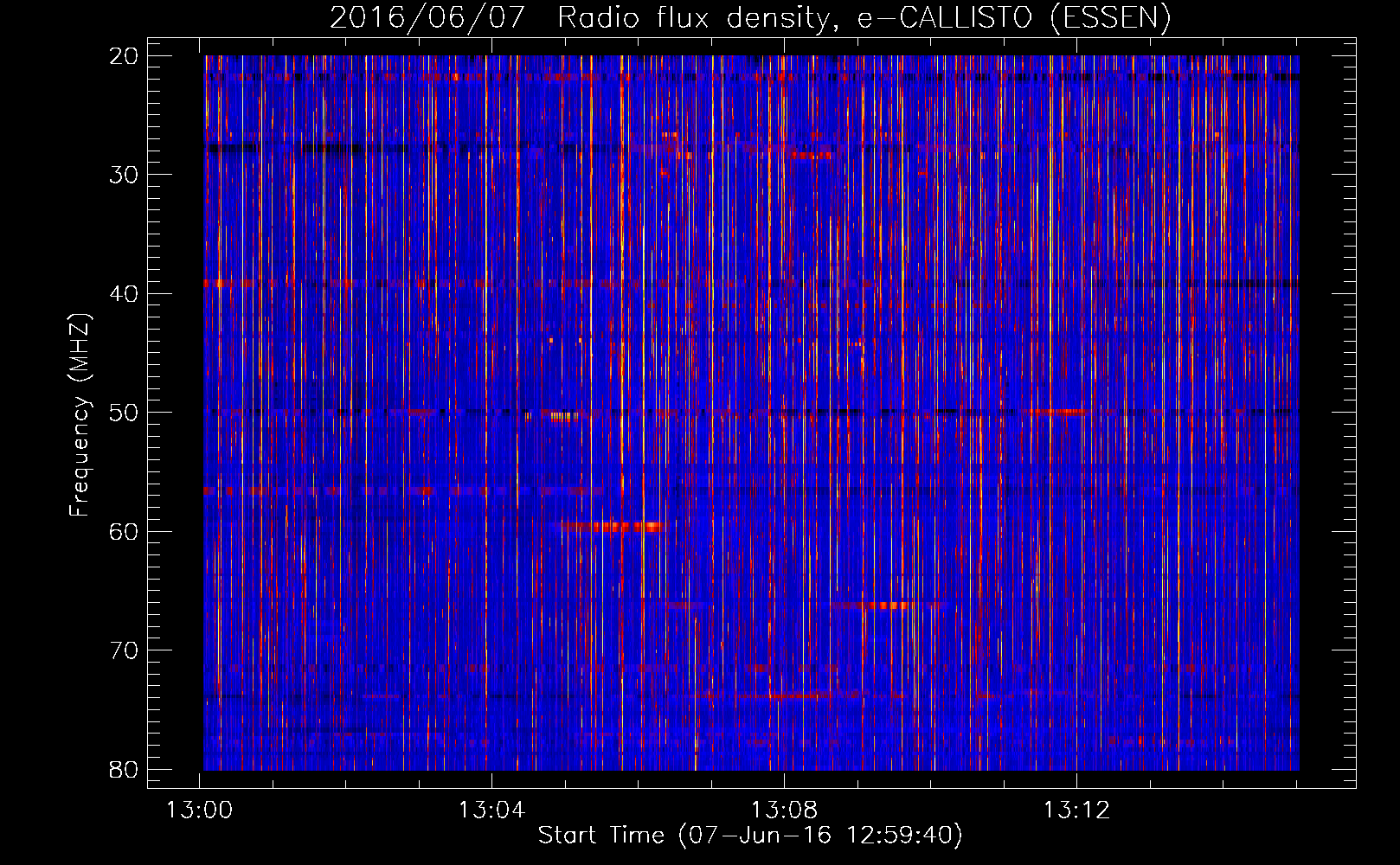Click the bright red burst near 60 MHz
Viewport: 1400px width, 865px height.
[613, 526]
